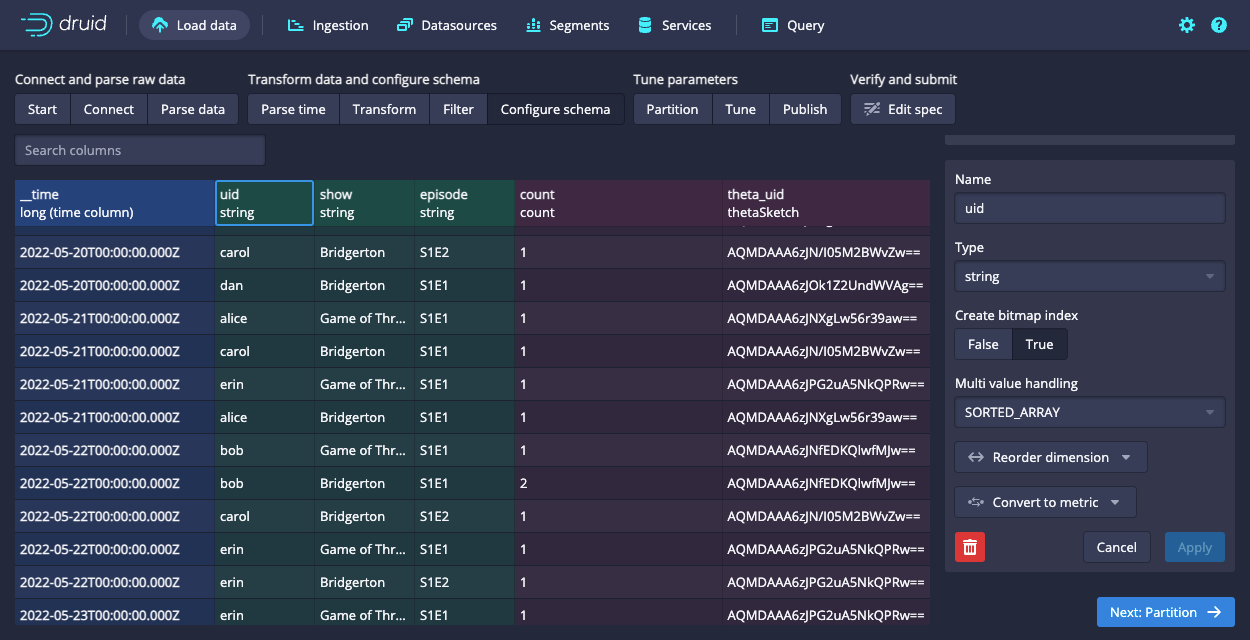The image size is (1250, 640).
Task: Open the Ingestion view
Action: coord(328,25)
